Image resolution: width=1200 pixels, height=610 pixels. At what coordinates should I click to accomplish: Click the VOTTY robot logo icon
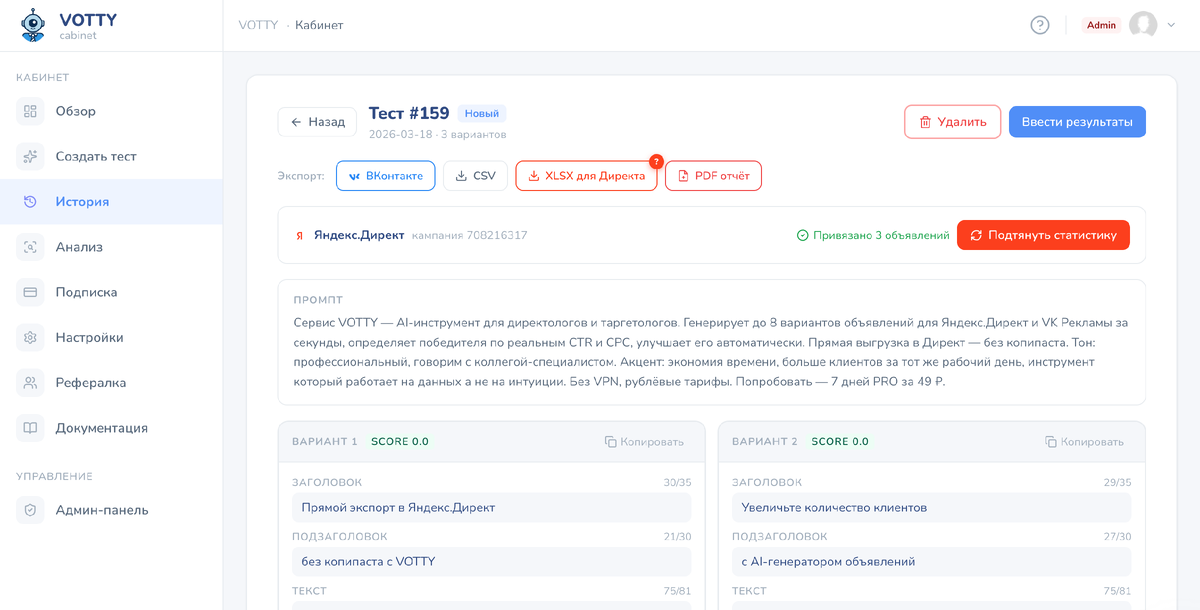coord(33,25)
